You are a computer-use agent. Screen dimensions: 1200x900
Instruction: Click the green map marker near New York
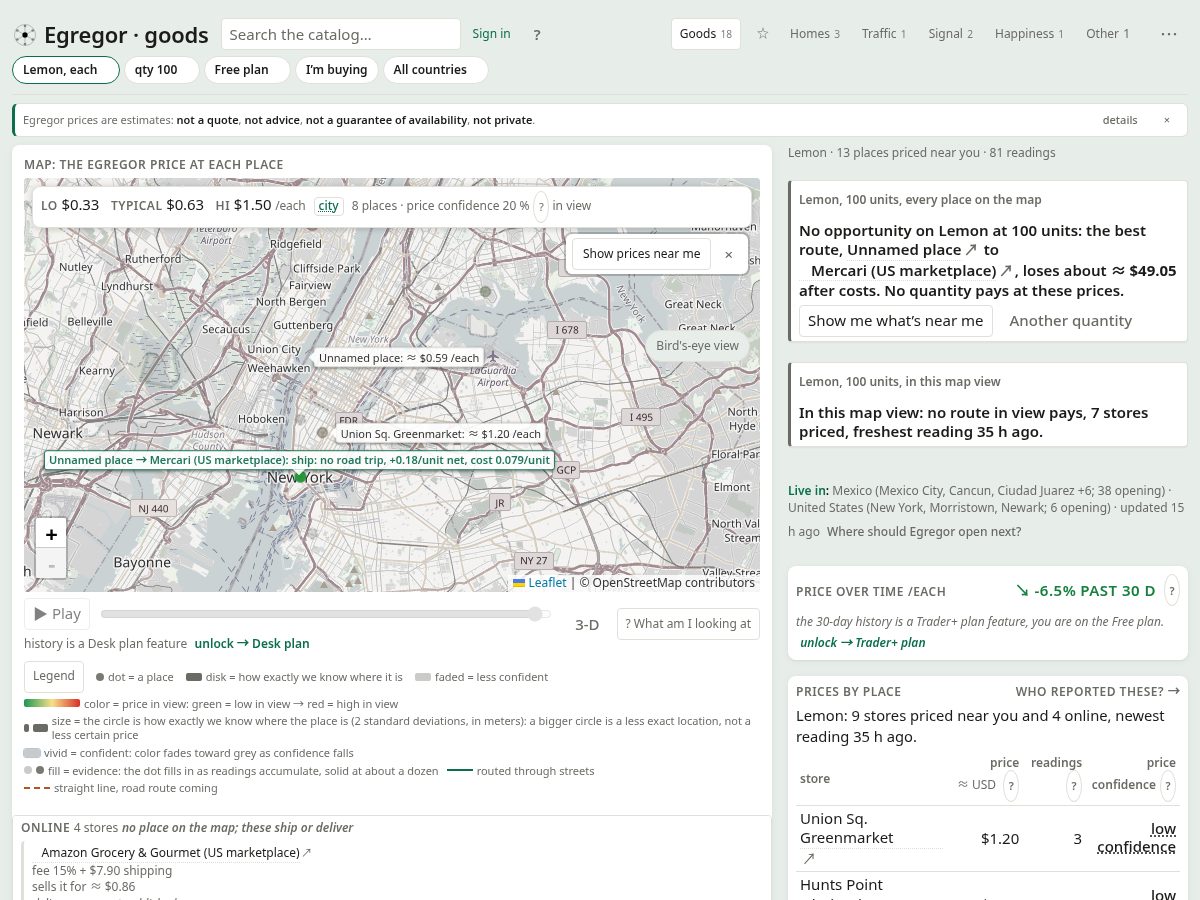(300, 476)
